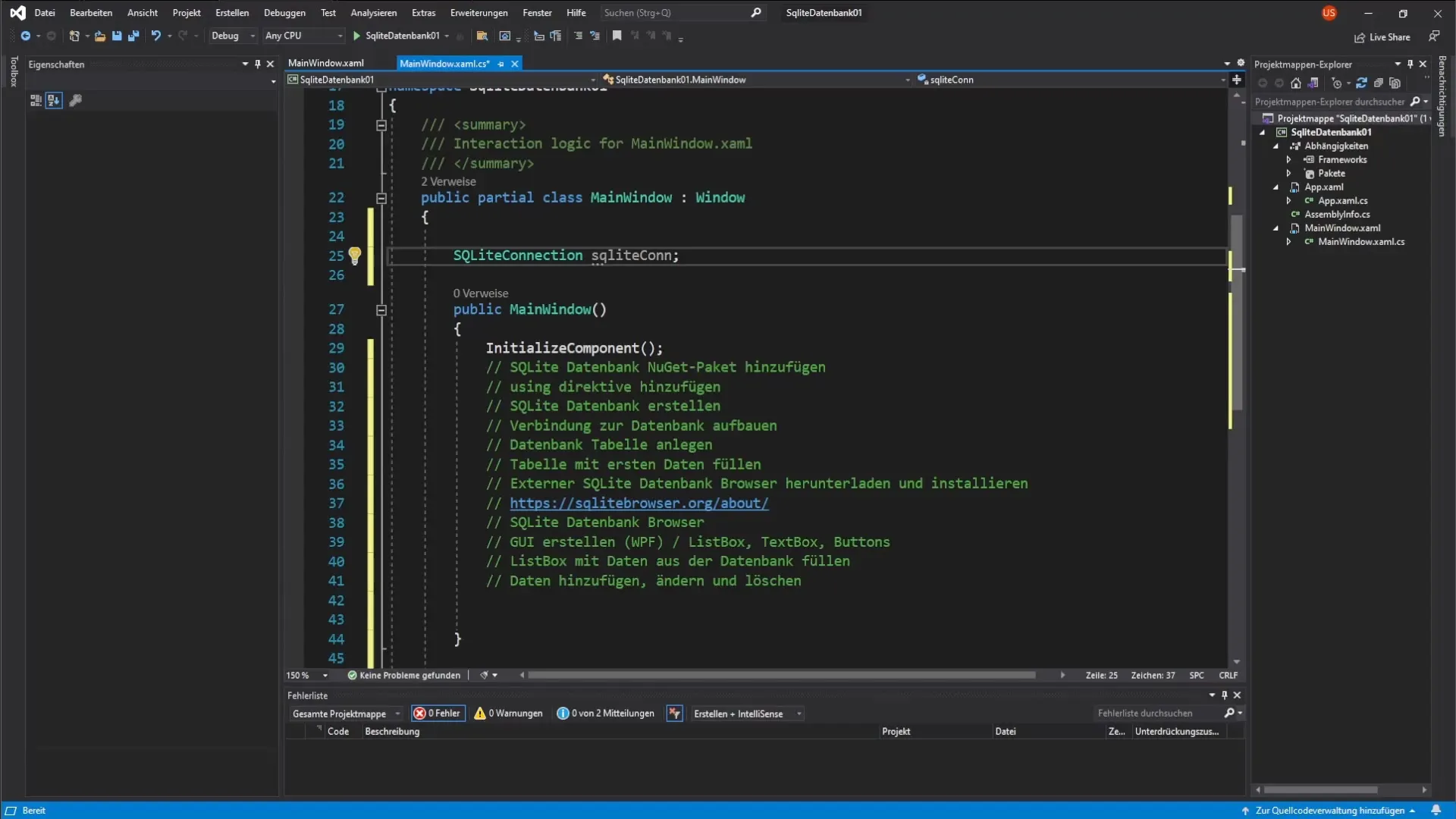This screenshot has height=819, width=1456.
Task: Click the Open File folder icon
Action: (x=99, y=36)
